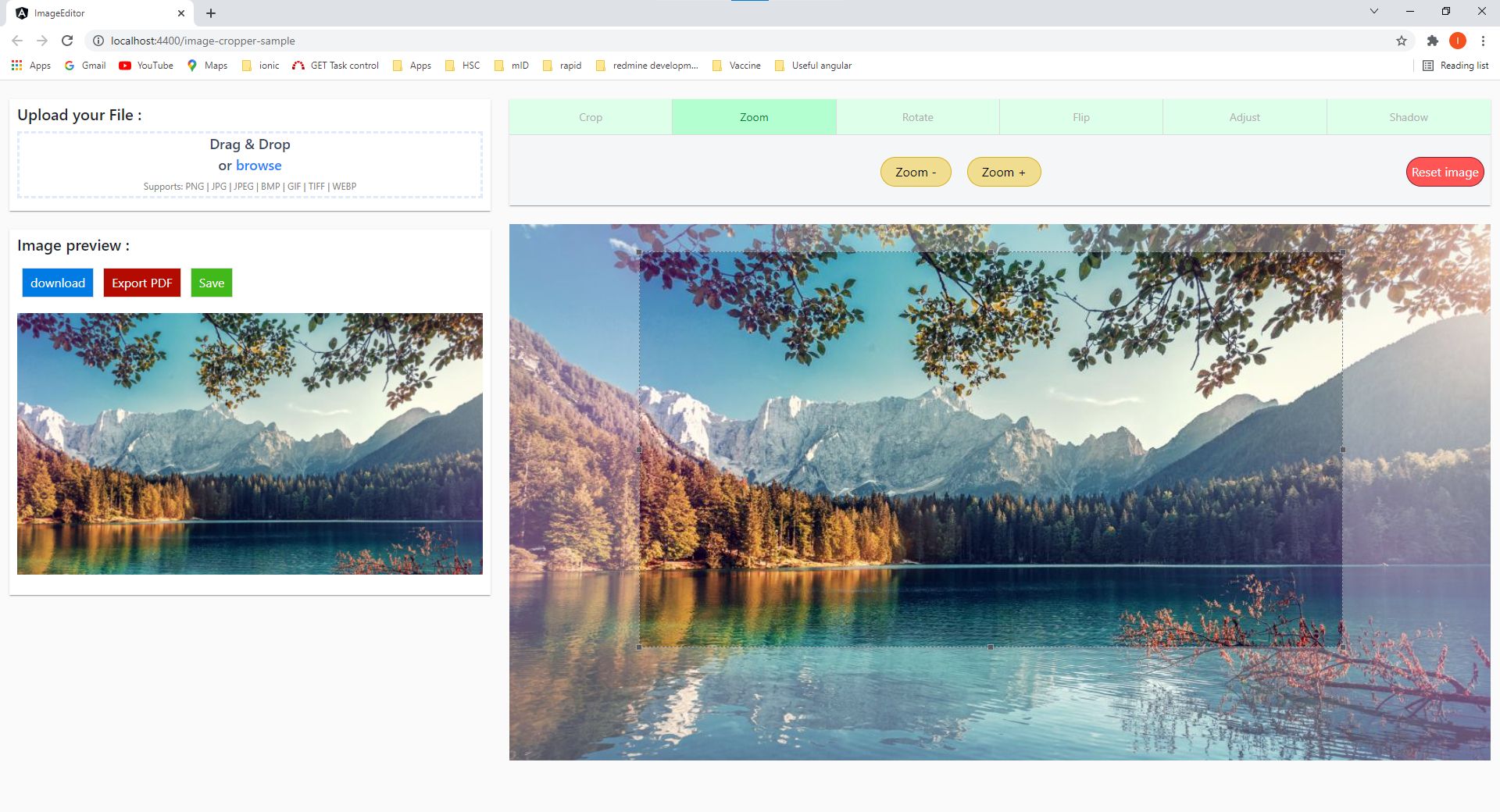Open the YouTube bookmark
This screenshot has height=812, width=1500.
[x=146, y=66]
